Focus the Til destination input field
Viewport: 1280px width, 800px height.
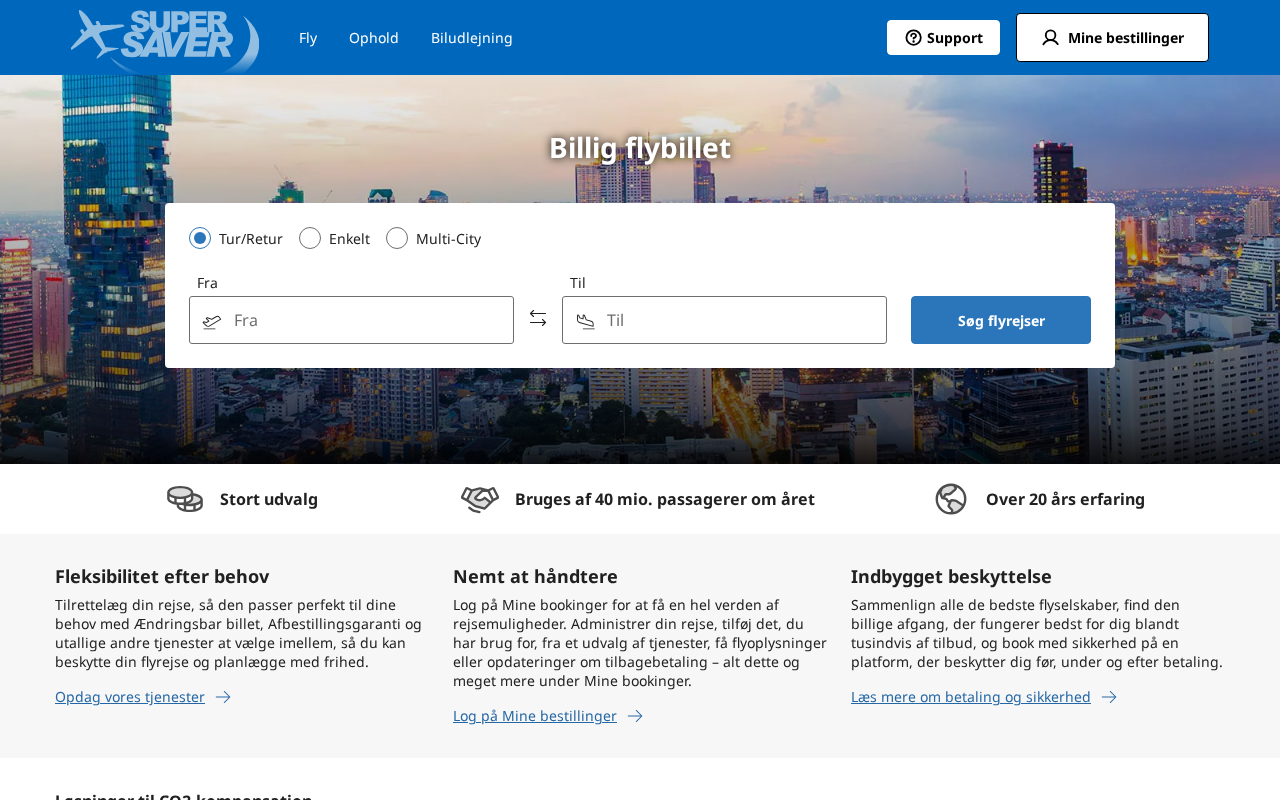(x=724, y=320)
